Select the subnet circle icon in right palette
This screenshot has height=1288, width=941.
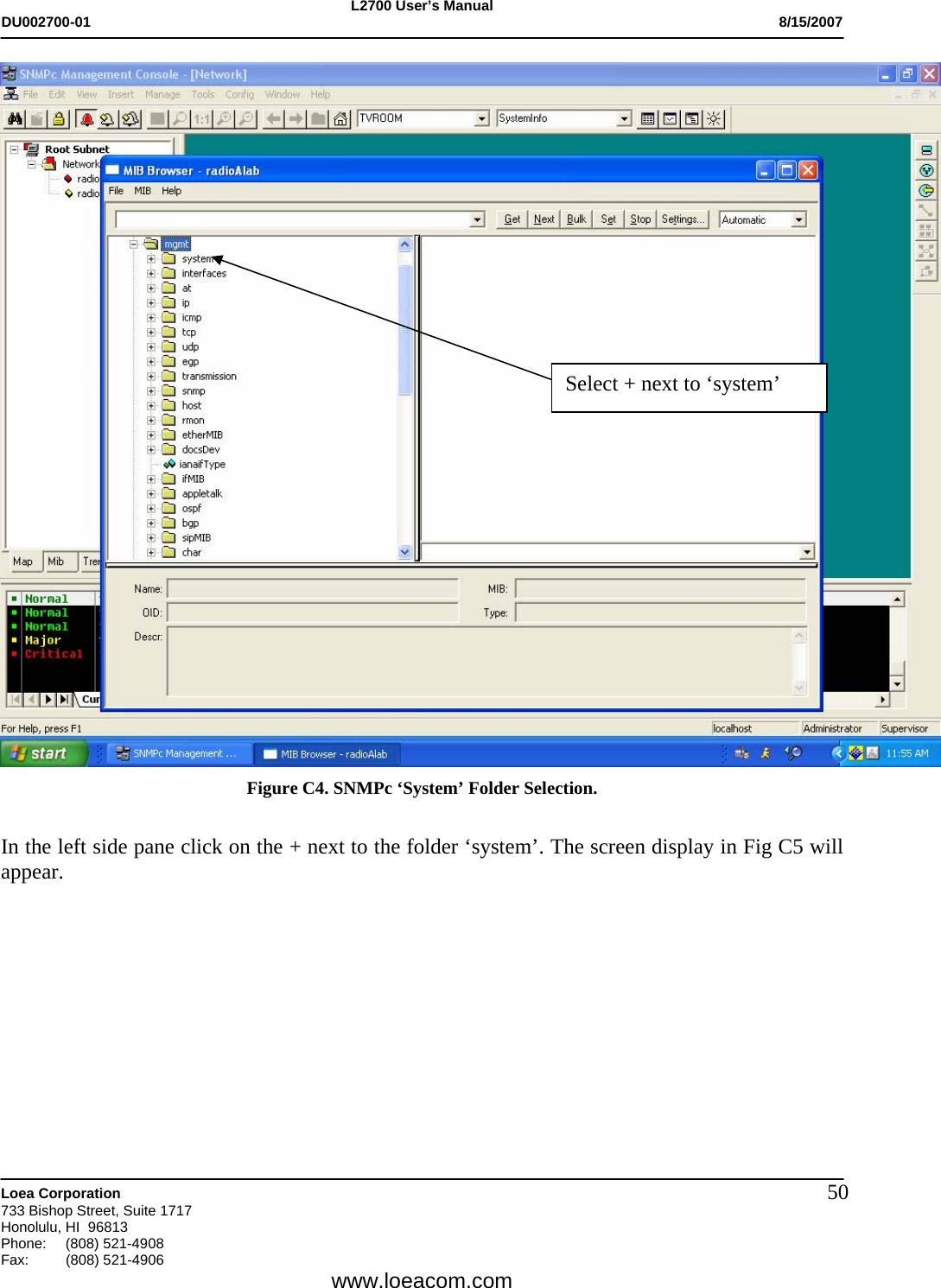pyautogui.click(x=925, y=171)
